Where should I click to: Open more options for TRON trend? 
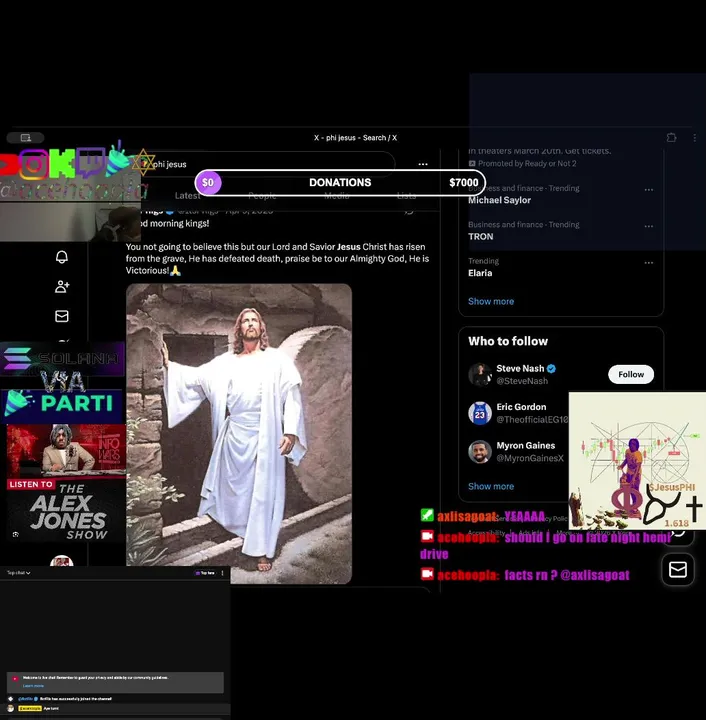click(649, 226)
